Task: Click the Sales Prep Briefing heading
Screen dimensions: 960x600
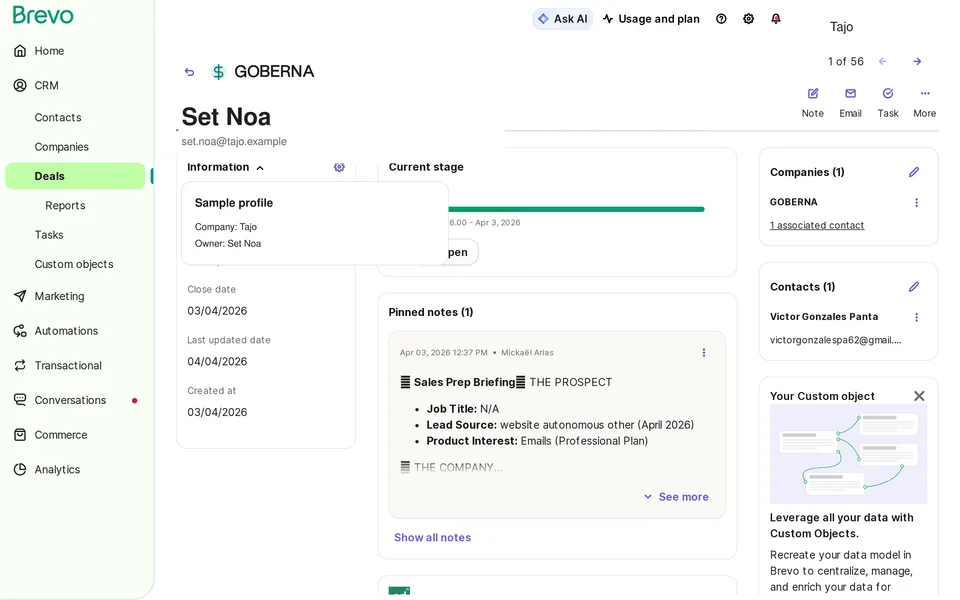Action: click(x=464, y=382)
